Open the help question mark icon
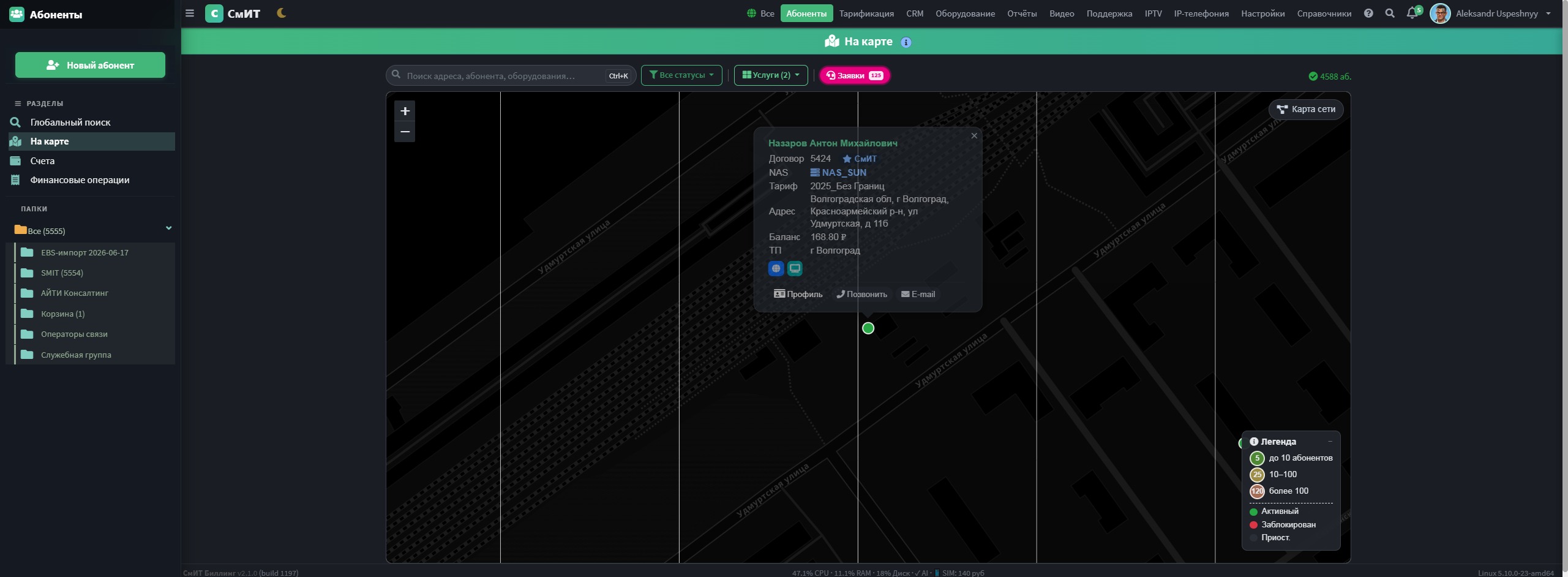The image size is (1568, 577). [1368, 13]
